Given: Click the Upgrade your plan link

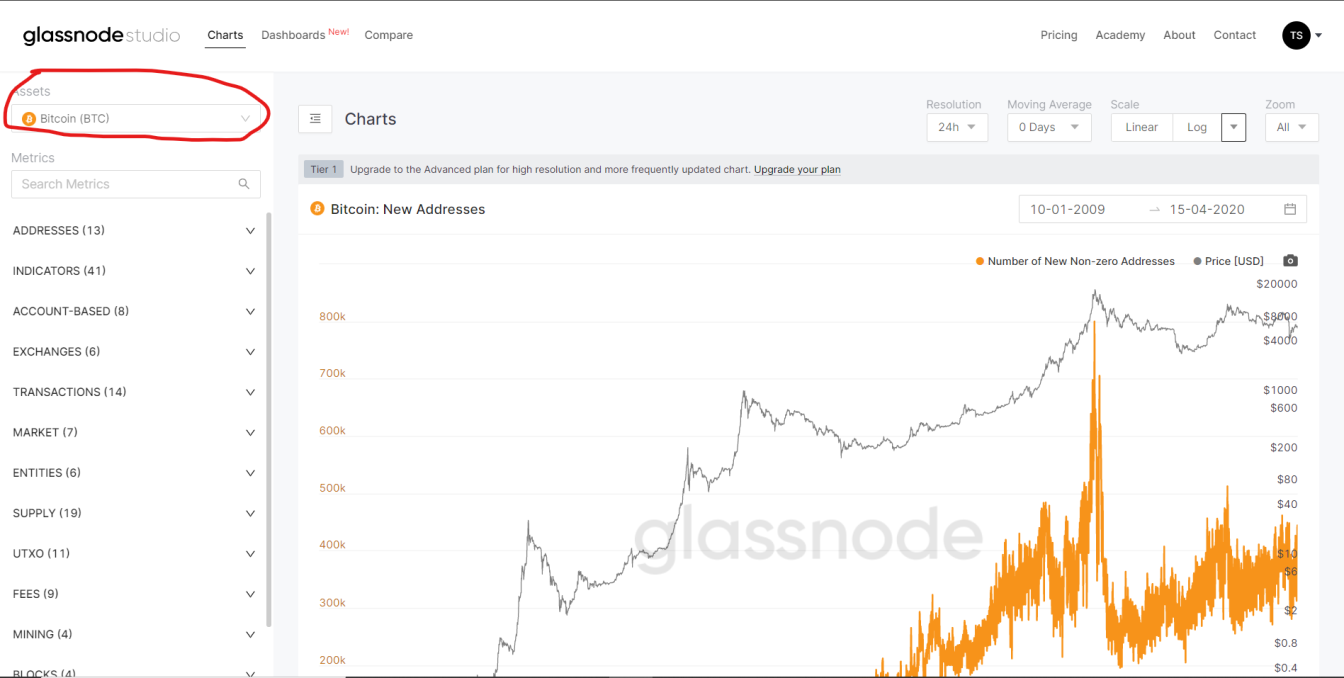Looking at the screenshot, I should [x=797, y=169].
